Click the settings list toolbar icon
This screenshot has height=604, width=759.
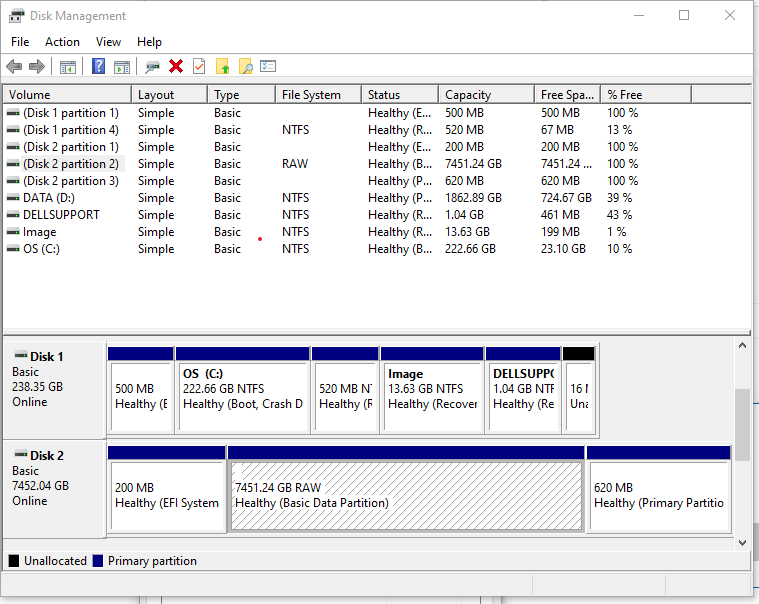click(x=268, y=66)
